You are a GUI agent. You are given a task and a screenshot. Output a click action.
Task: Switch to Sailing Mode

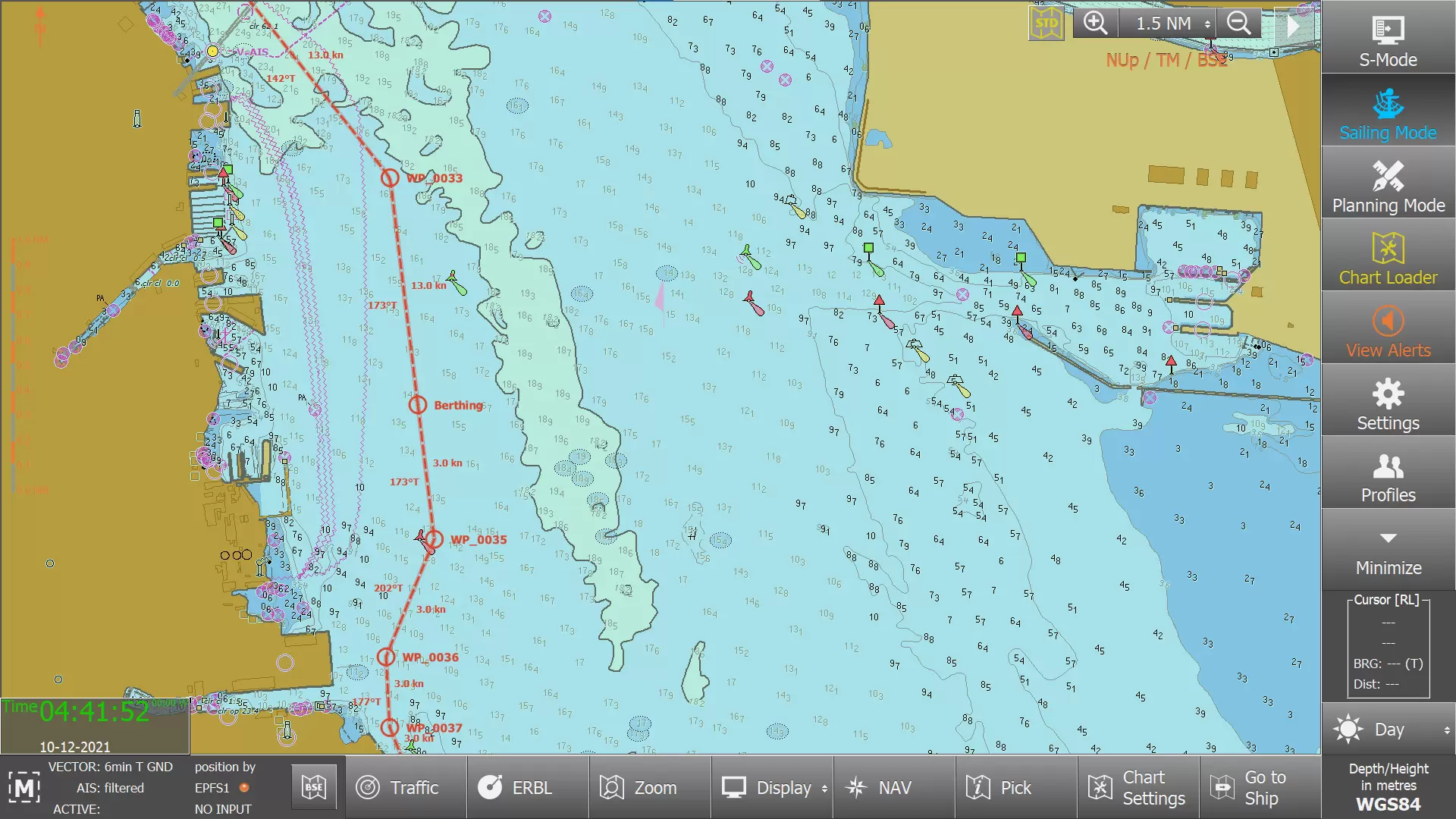pos(1388,111)
